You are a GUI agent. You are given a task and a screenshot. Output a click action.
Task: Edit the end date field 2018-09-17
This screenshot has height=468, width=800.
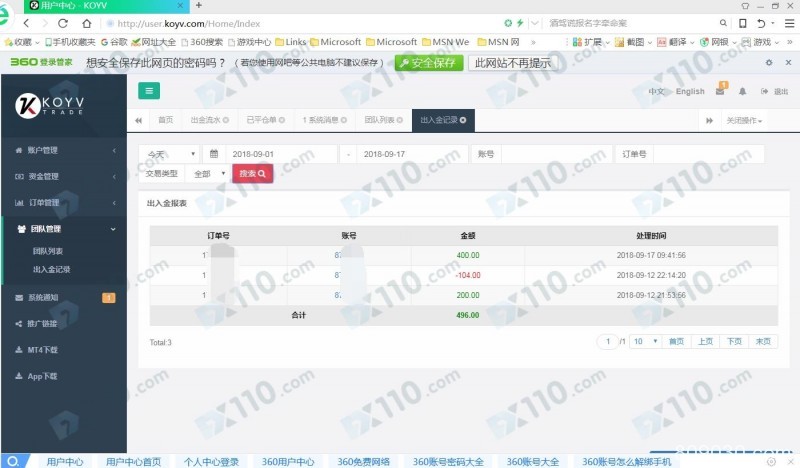coord(412,154)
